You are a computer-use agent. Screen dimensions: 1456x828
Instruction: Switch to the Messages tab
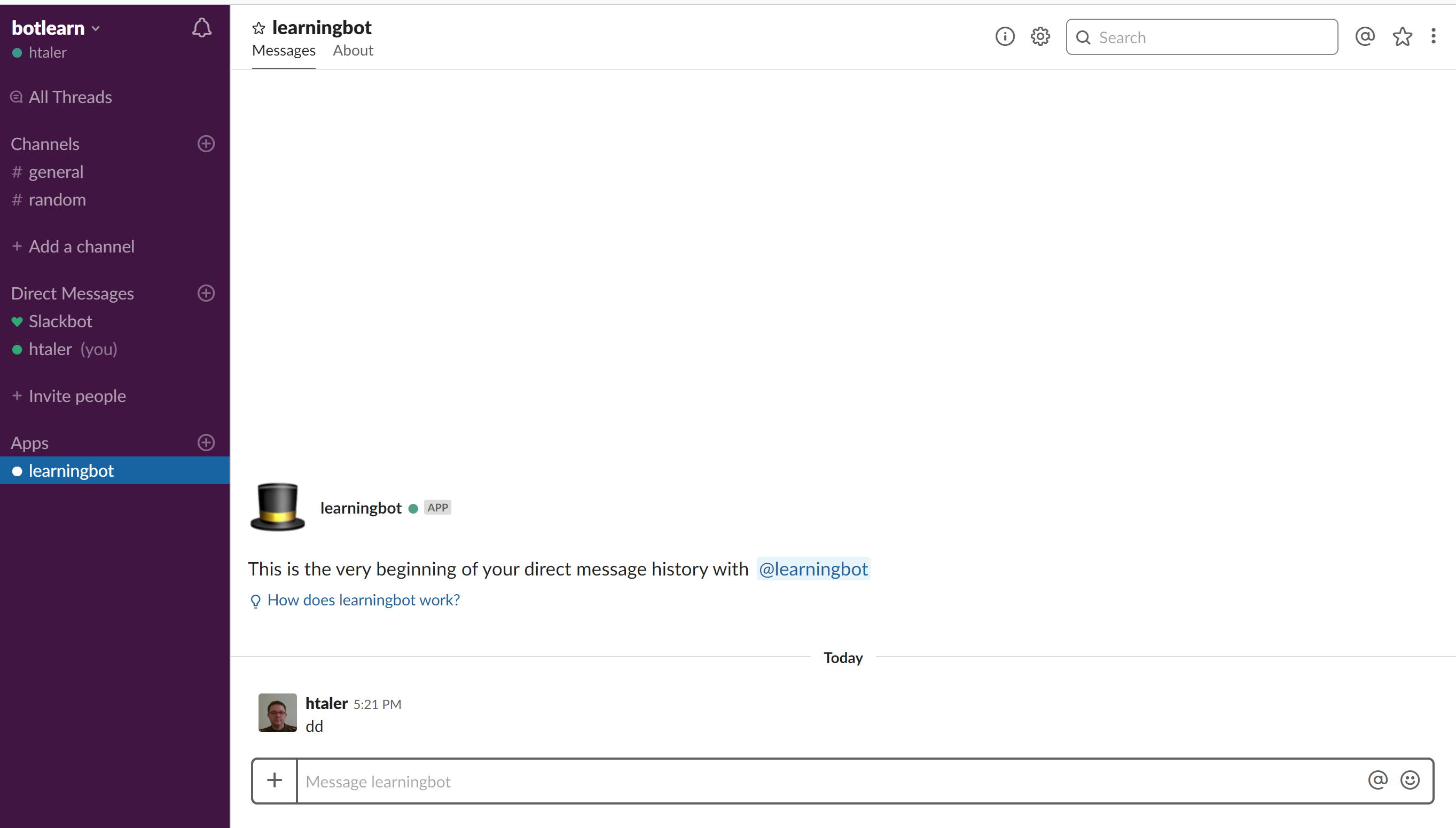point(283,51)
